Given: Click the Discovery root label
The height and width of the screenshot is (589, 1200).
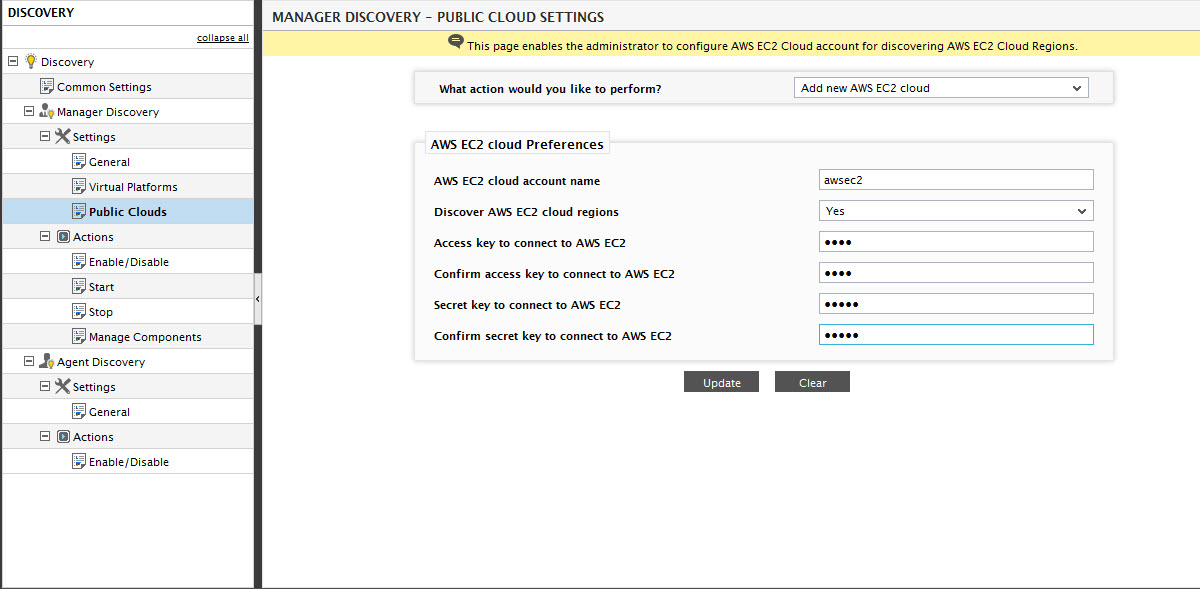Looking at the screenshot, I should click(x=67, y=62).
